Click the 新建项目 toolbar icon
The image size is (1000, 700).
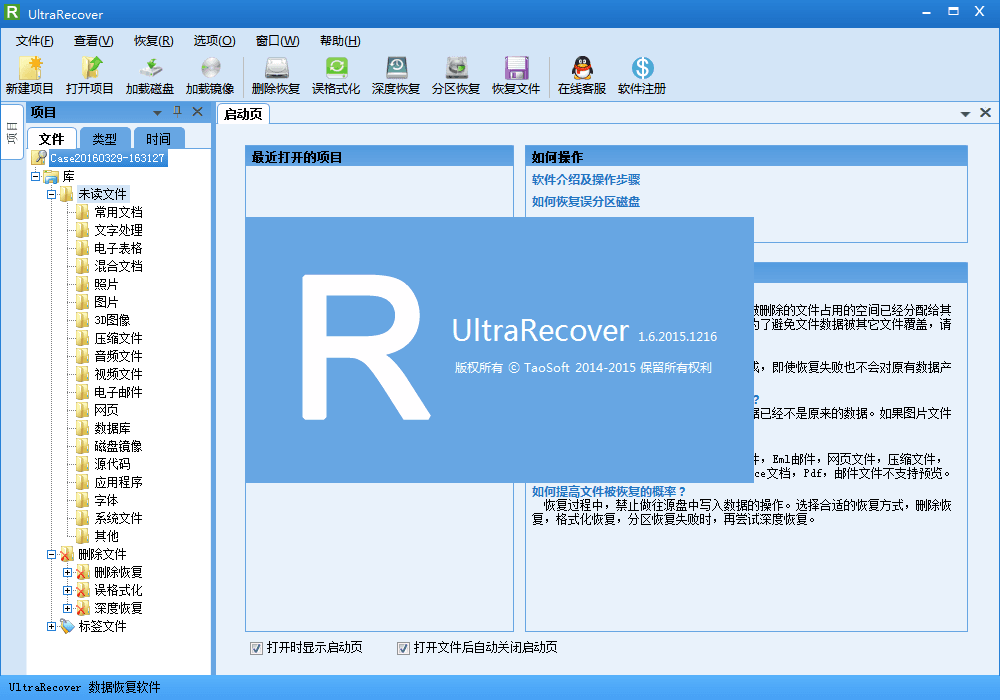coord(29,75)
